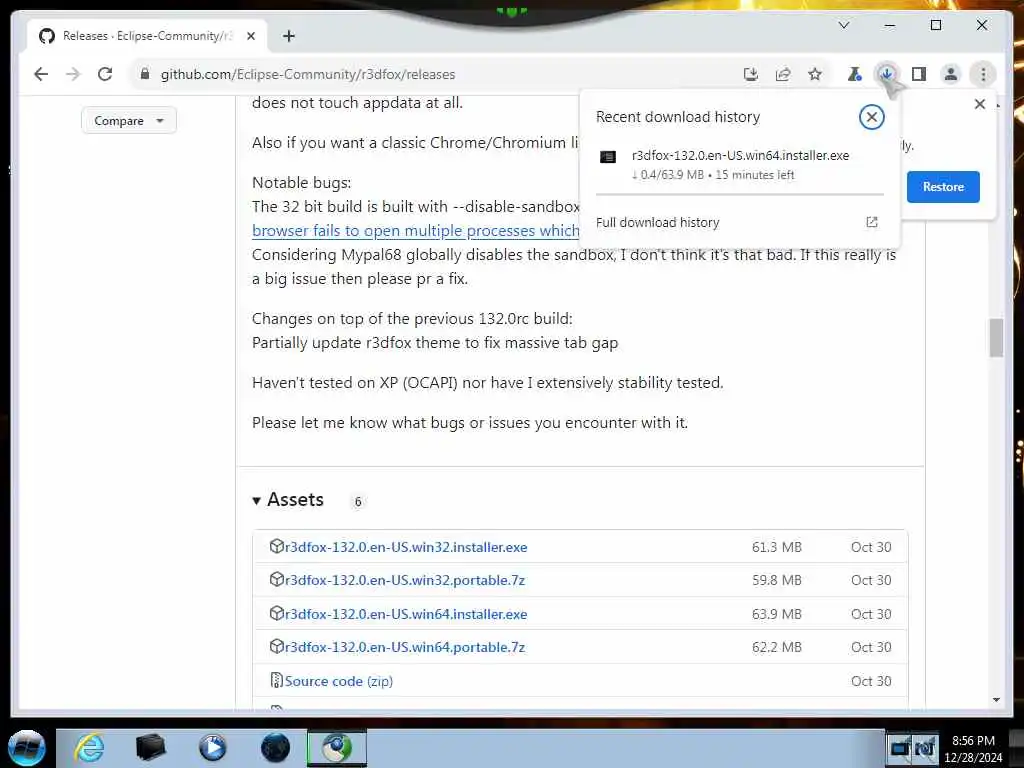The width and height of the screenshot is (1024, 768).
Task: Open Chrome Labs flask icon
Action: pyautogui.click(x=854, y=74)
